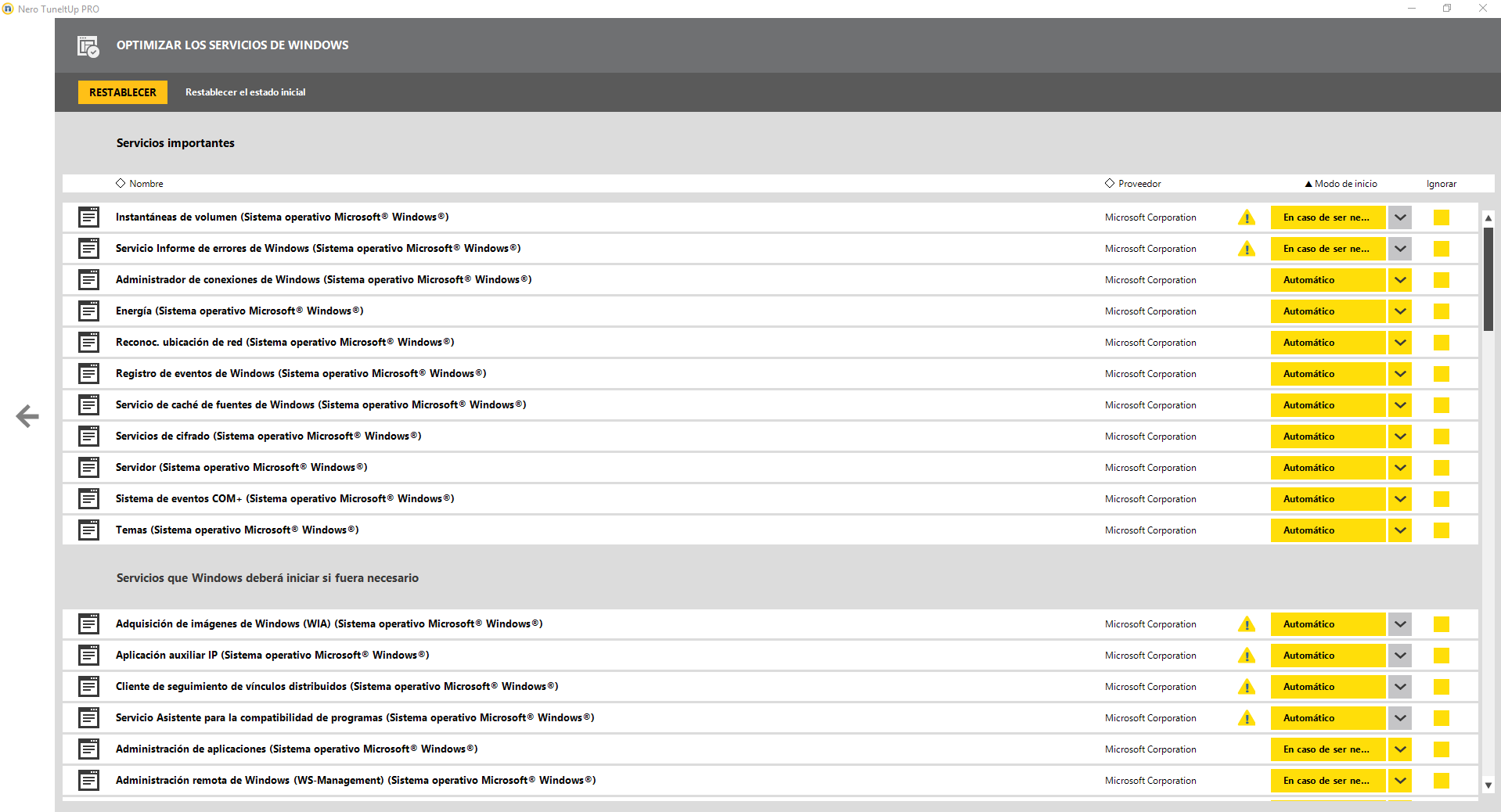Click the service icon for Servicio Asistente para la compatibilidad
Viewport: 1501px width, 812px height.
click(x=89, y=718)
